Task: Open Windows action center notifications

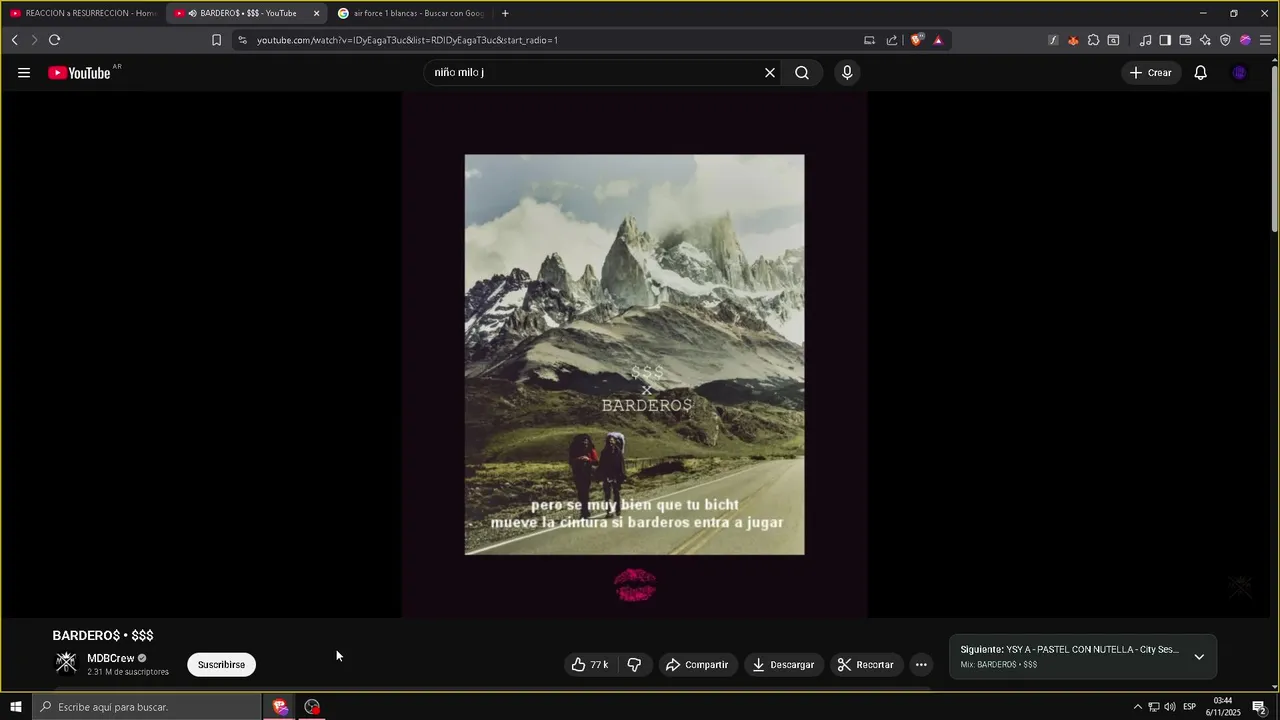Action: tap(1259, 707)
